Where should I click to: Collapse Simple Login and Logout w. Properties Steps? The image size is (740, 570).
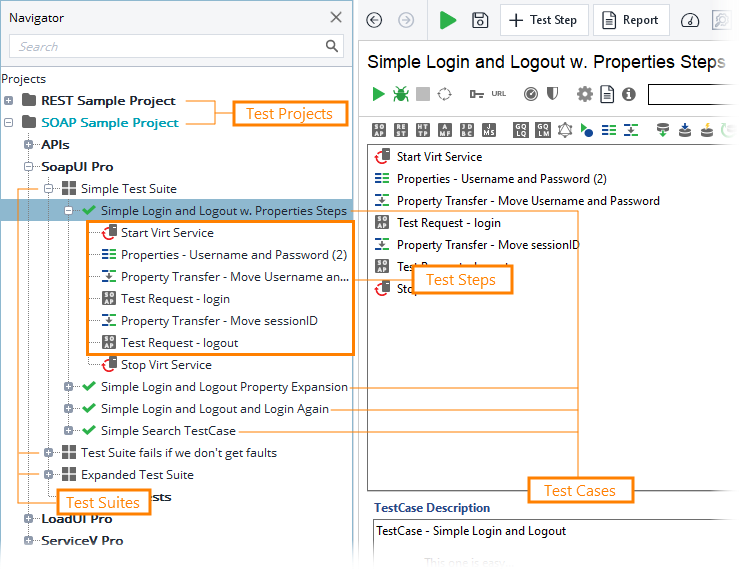68,210
